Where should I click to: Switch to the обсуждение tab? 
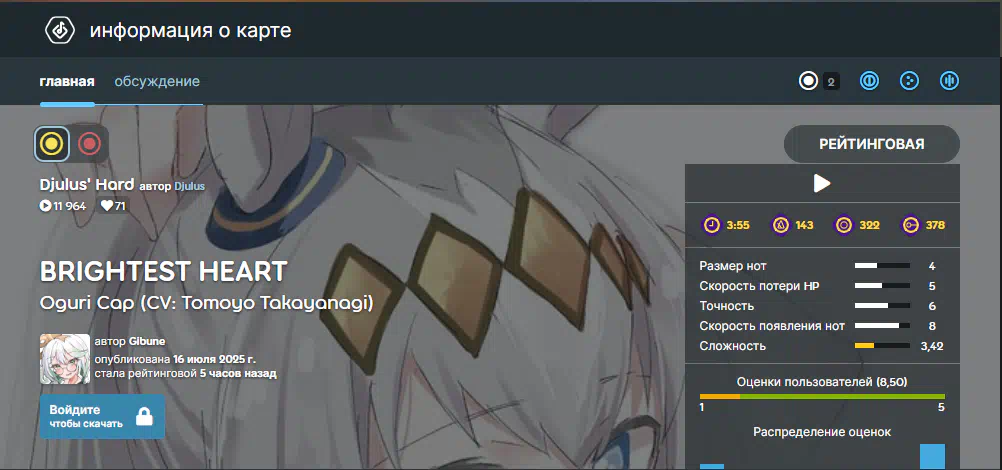coord(157,81)
